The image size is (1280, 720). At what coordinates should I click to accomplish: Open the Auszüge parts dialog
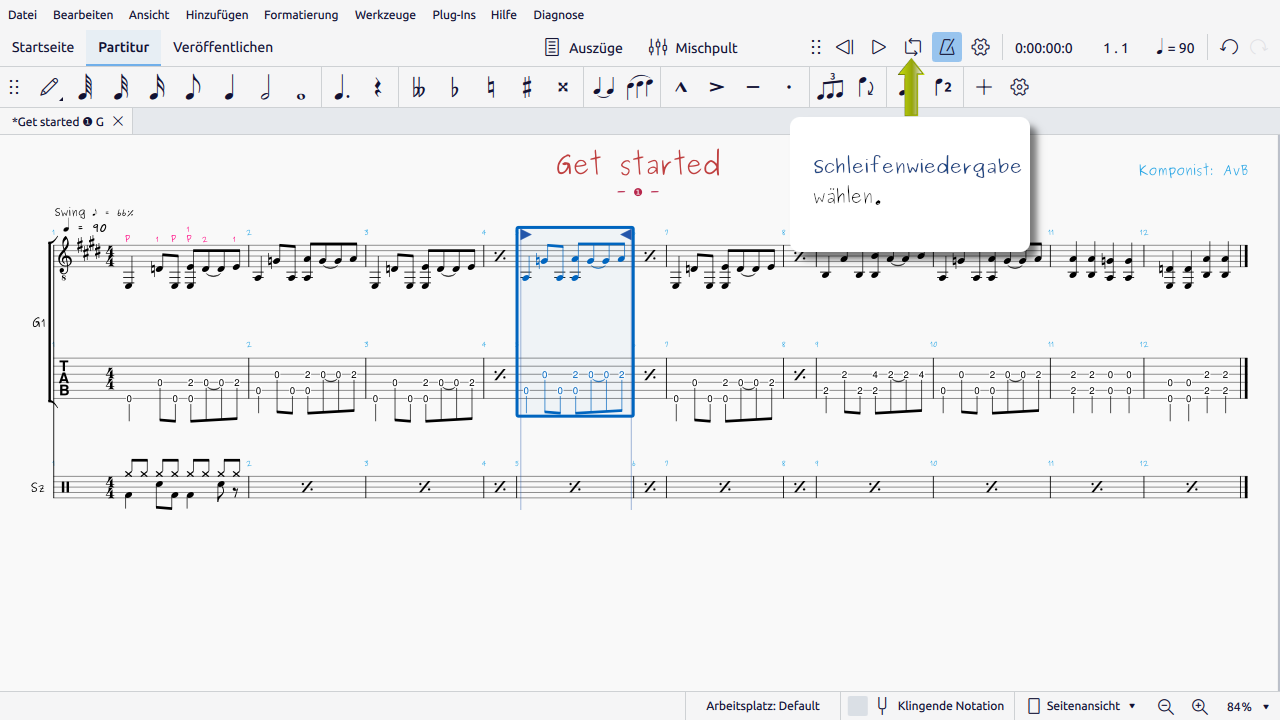coord(583,47)
